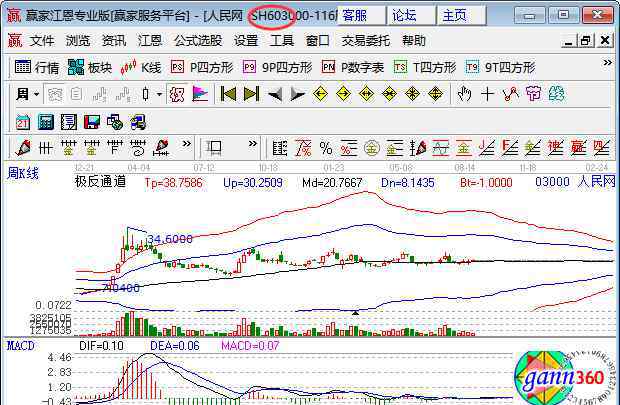Jump to last bar icon
620x405 pixels.
click(x=251, y=94)
